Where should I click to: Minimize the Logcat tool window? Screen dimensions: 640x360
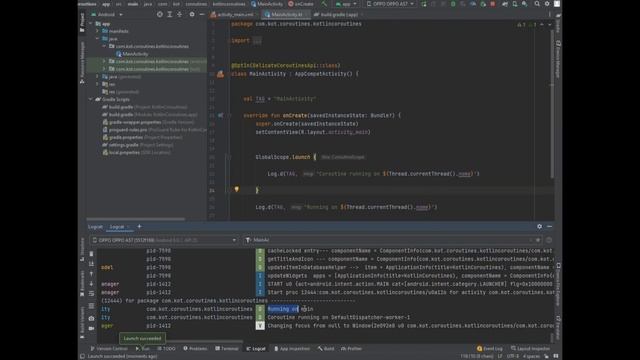[549, 227]
